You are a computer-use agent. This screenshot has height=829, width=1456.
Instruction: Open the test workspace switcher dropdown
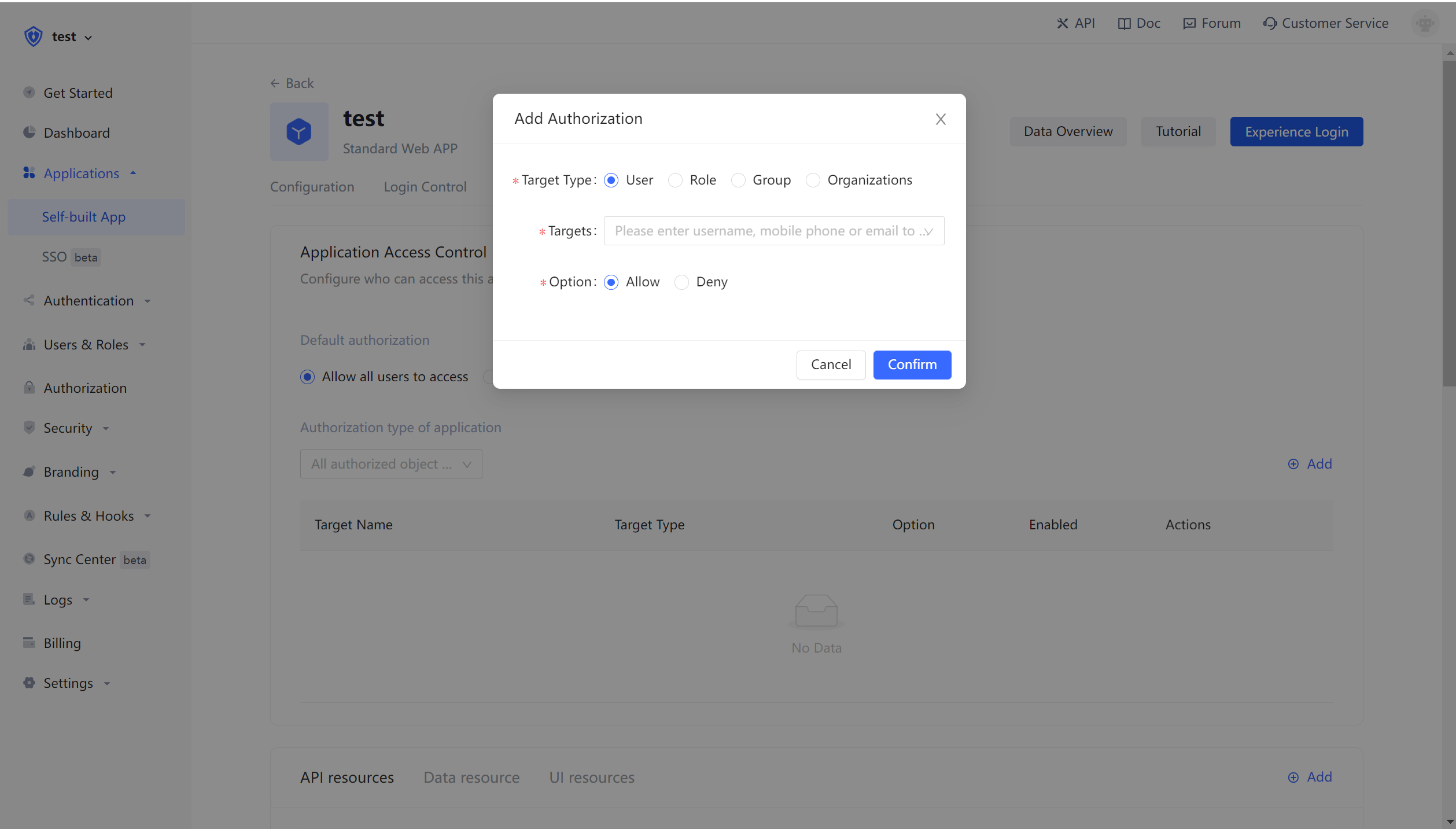(x=72, y=37)
